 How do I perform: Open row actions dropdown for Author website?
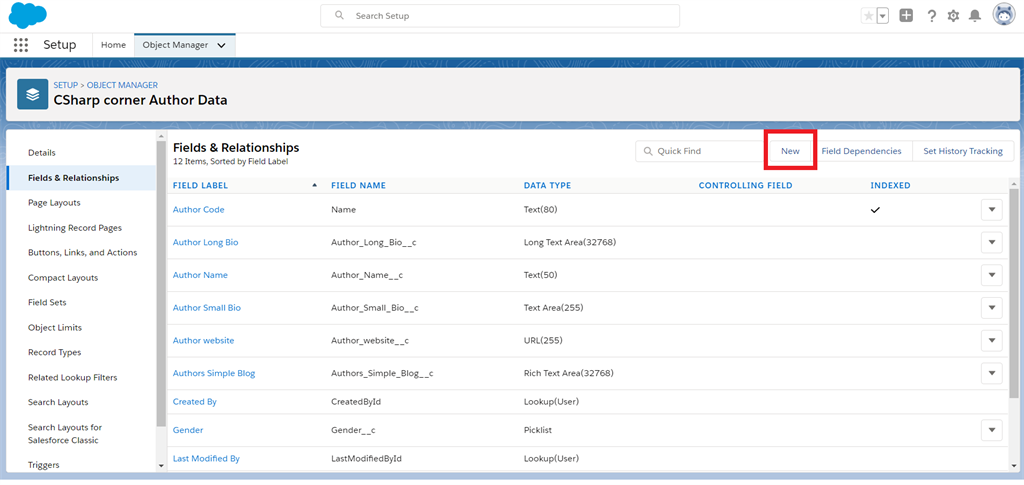point(991,341)
